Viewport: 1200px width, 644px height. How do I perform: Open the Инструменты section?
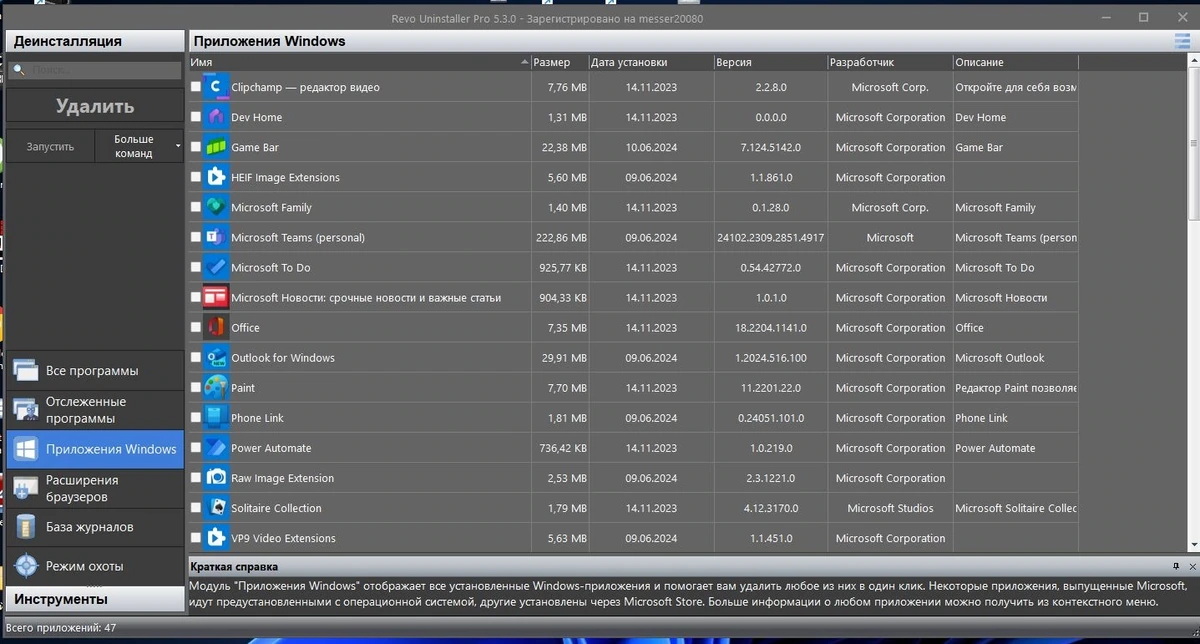93,599
